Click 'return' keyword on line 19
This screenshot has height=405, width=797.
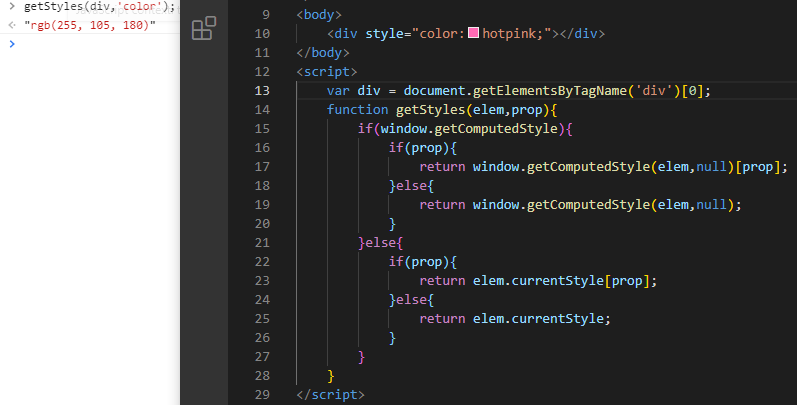tap(442, 205)
